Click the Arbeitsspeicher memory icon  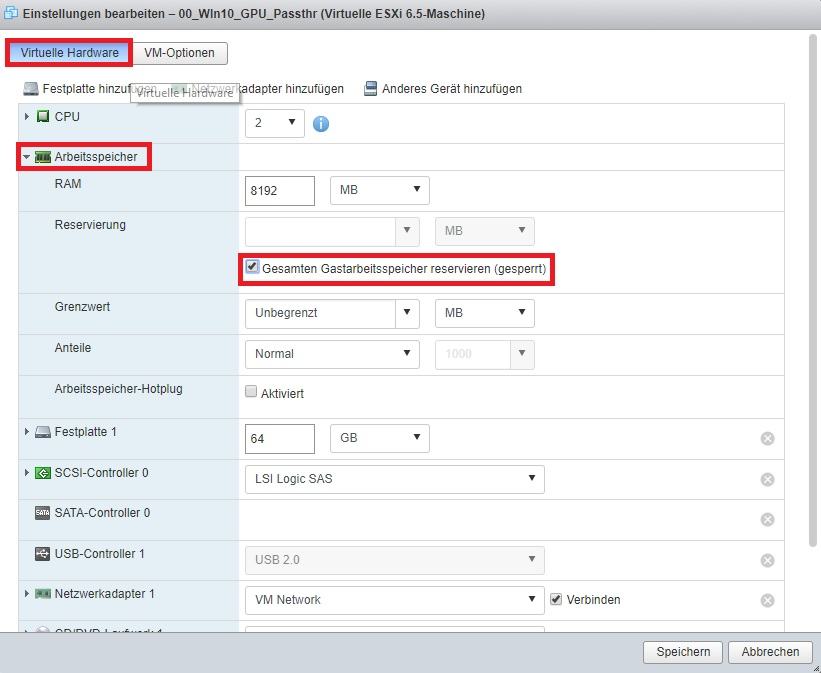click(x=43, y=157)
